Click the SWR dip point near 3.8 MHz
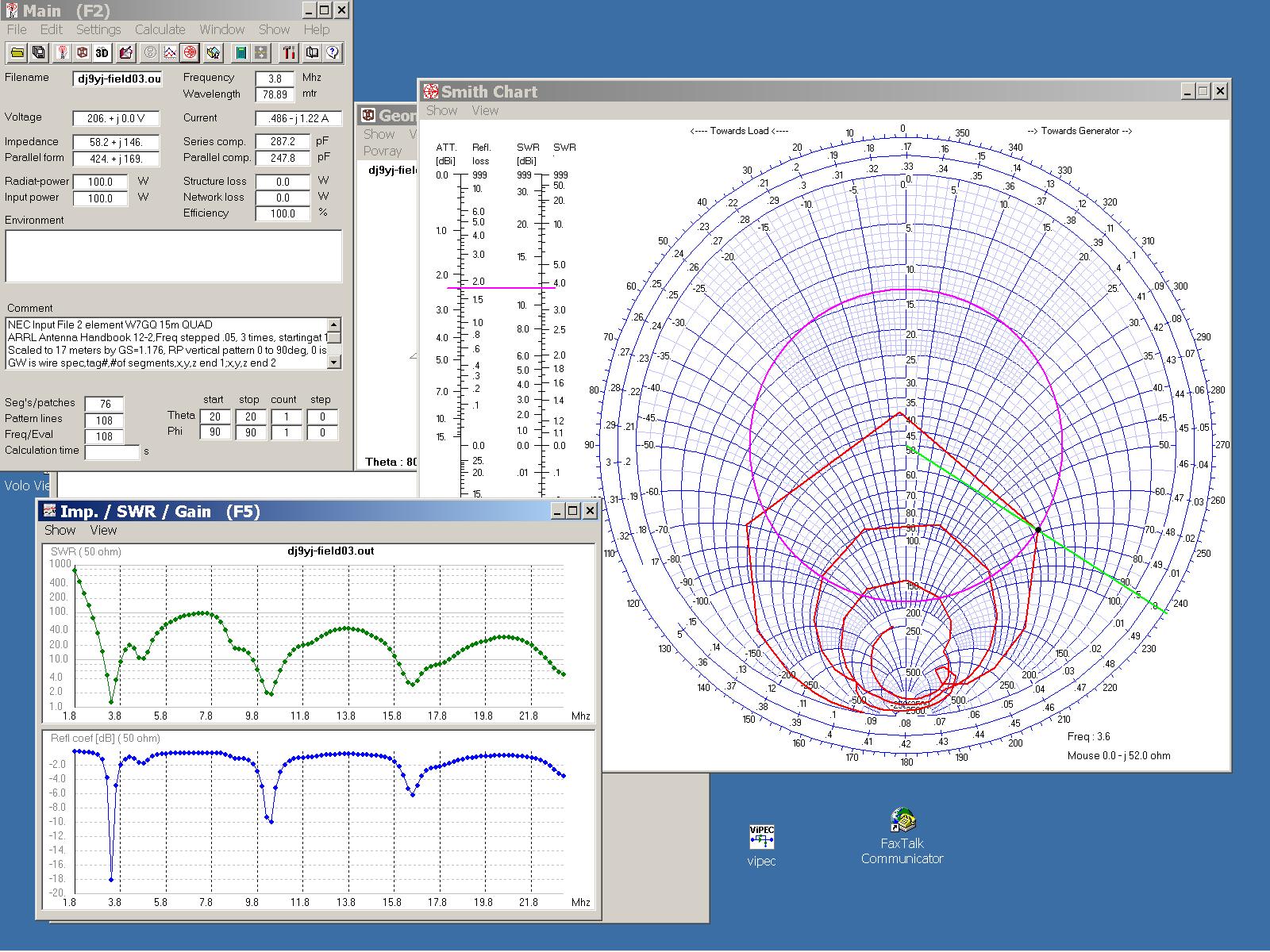 (111, 702)
